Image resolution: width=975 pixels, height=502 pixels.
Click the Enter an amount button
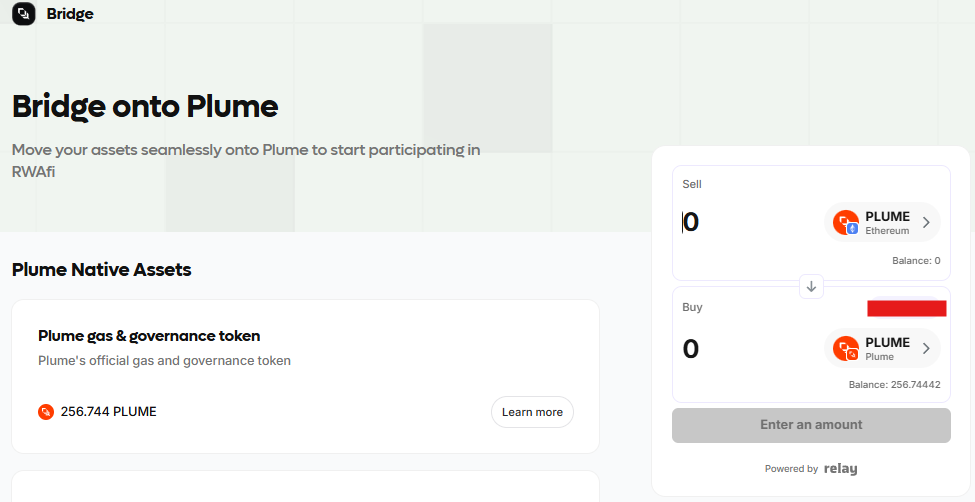coord(811,425)
